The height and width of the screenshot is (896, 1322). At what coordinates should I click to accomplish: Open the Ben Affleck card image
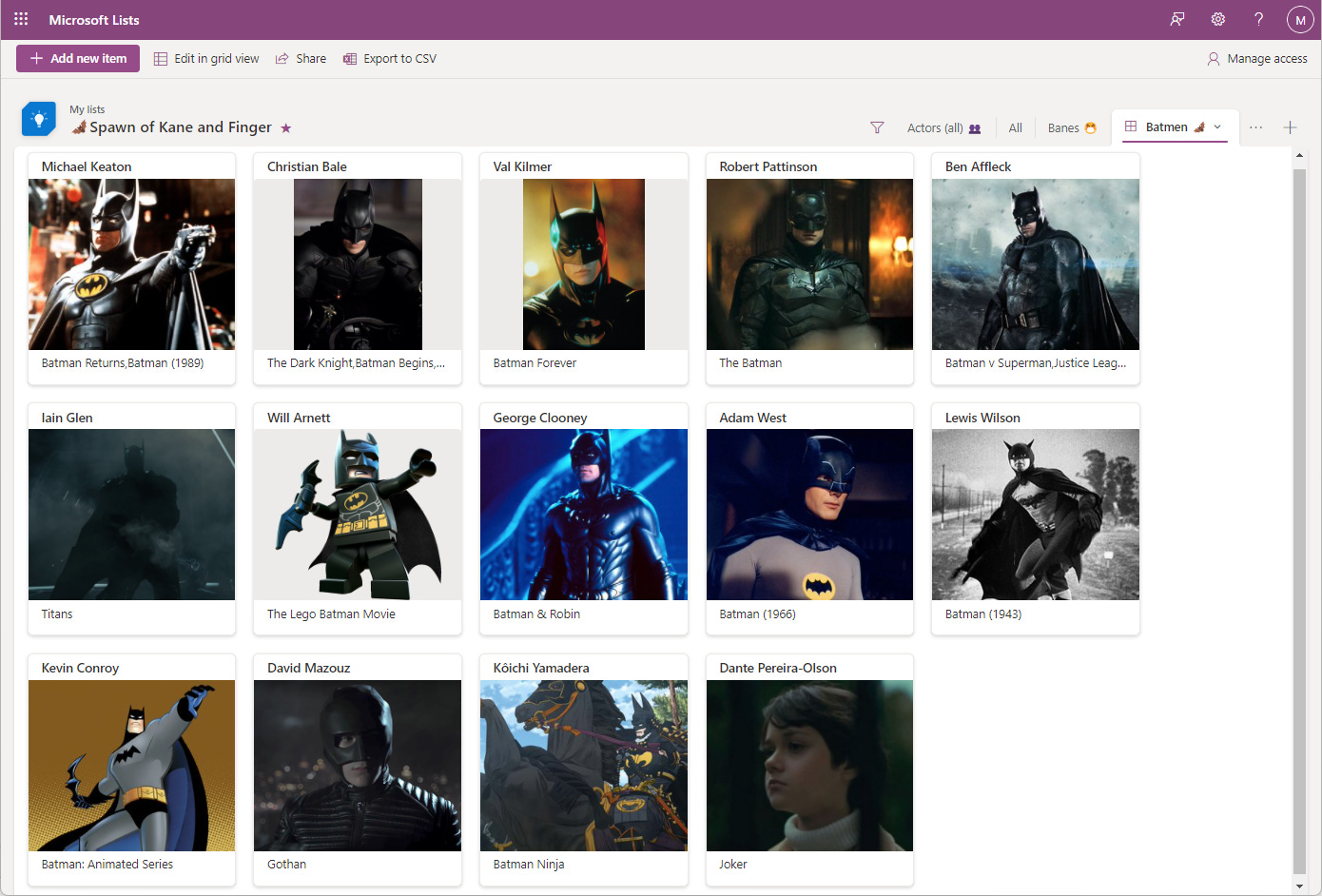pos(1036,264)
